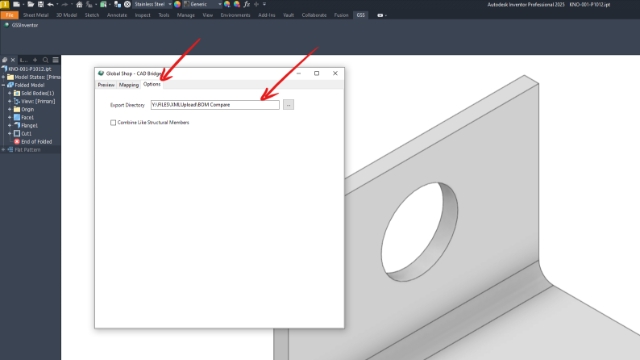
Task: Click the appearance color wheel icon
Action: (x=177, y=4)
